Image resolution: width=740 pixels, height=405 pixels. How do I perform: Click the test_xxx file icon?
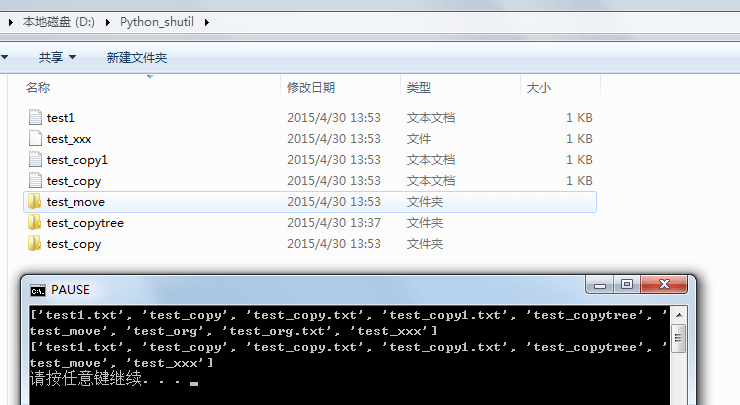[x=35, y=139]
